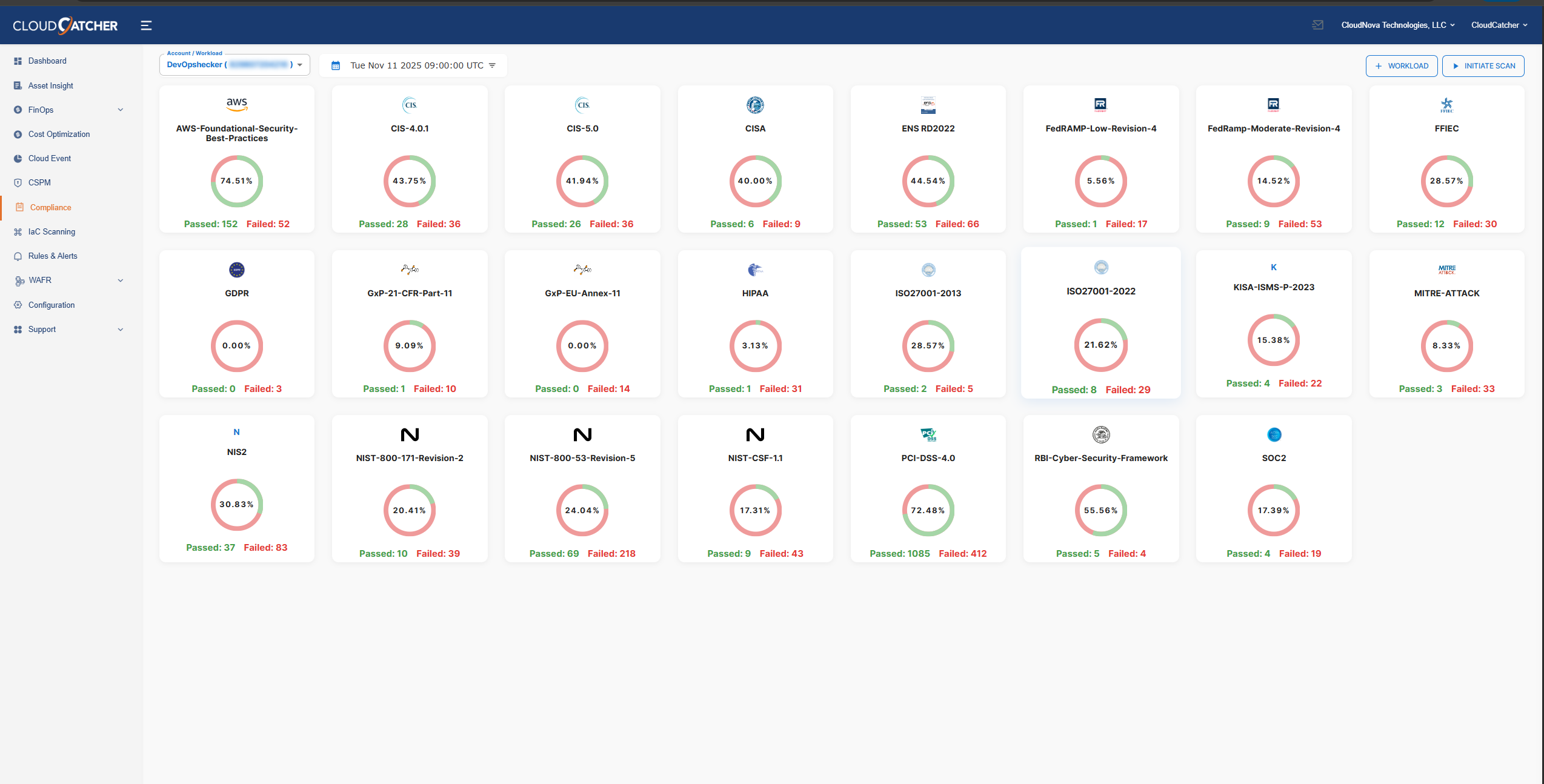The image size is (1544, 784).
Task: Click the PCI-DSS-4.0 logo icon
Action: click(928, 434)
